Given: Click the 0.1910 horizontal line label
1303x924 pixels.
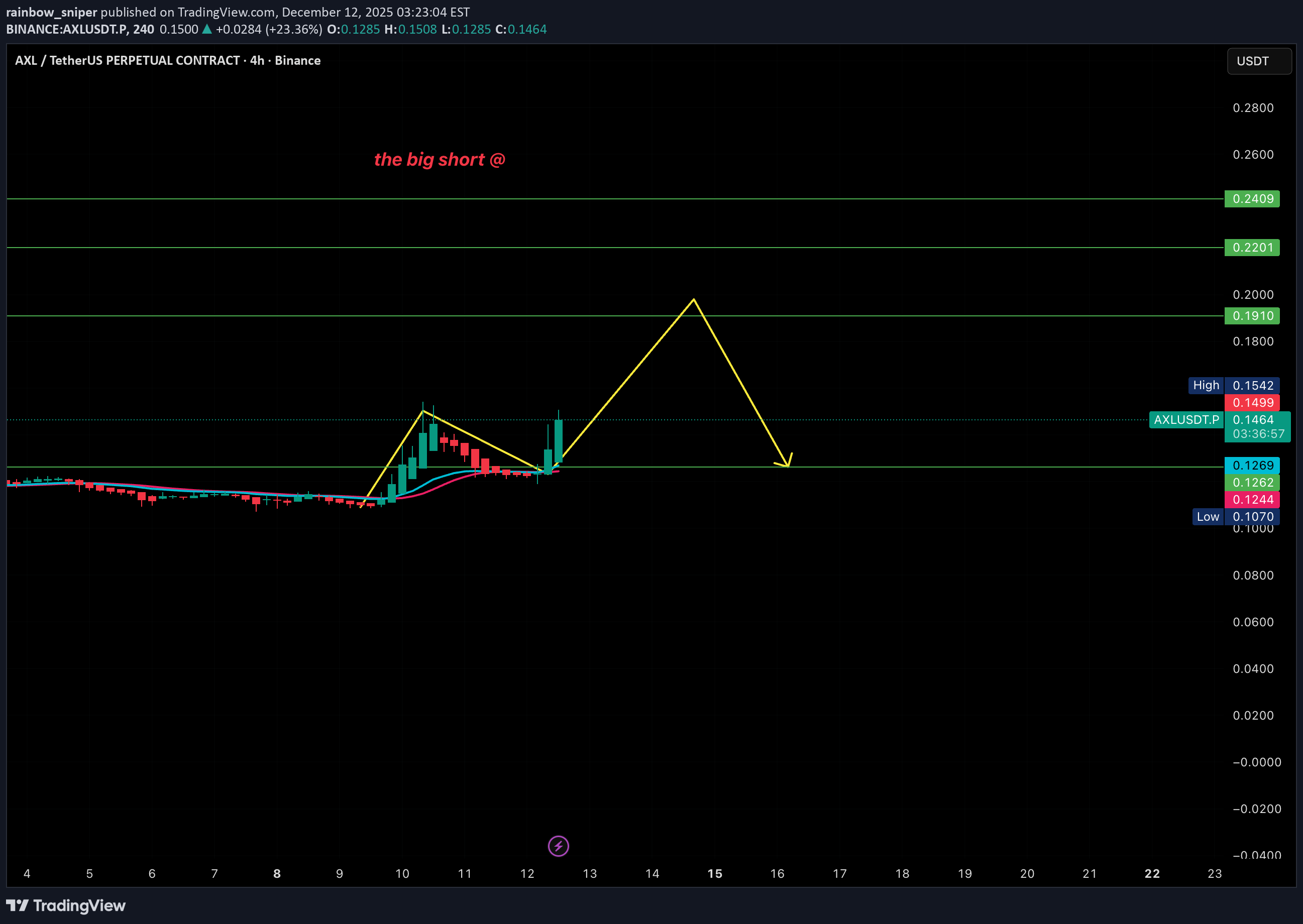Looking at the screenshot, I should click(x=1251, y=316).
